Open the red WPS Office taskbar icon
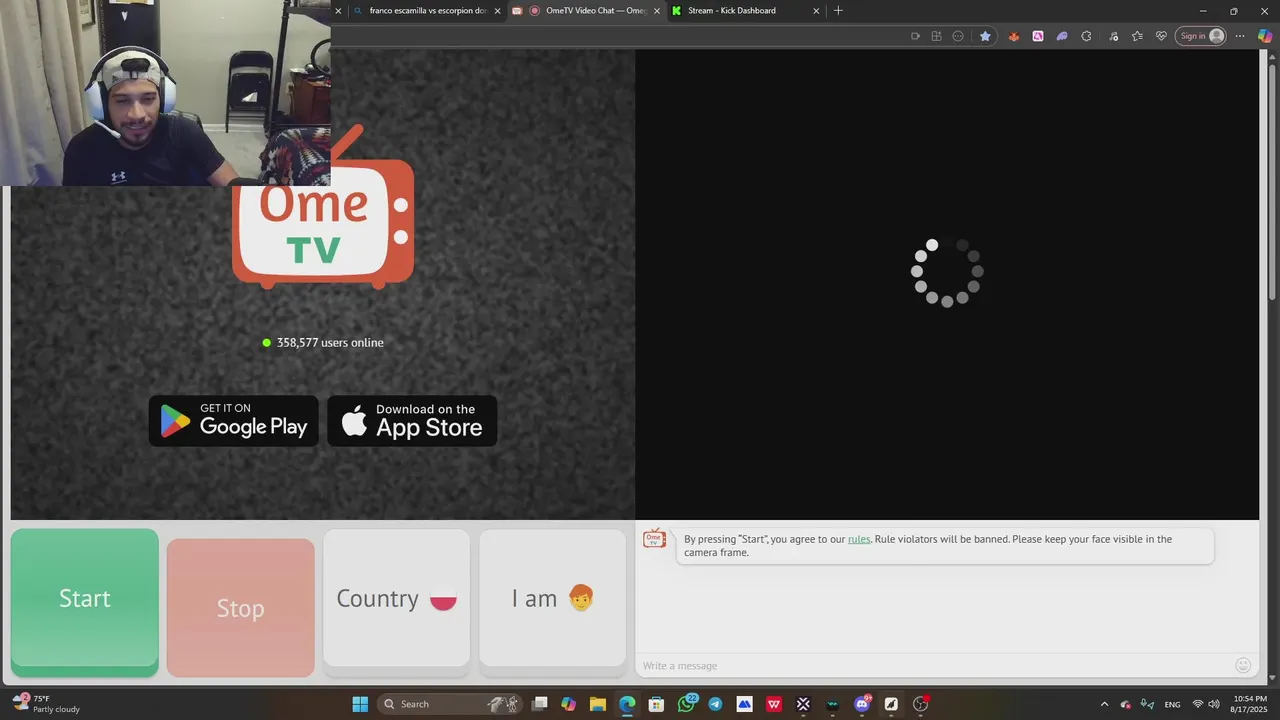Image resolution: width=1280 pixels, height=720 pixels. coord(774,704)
